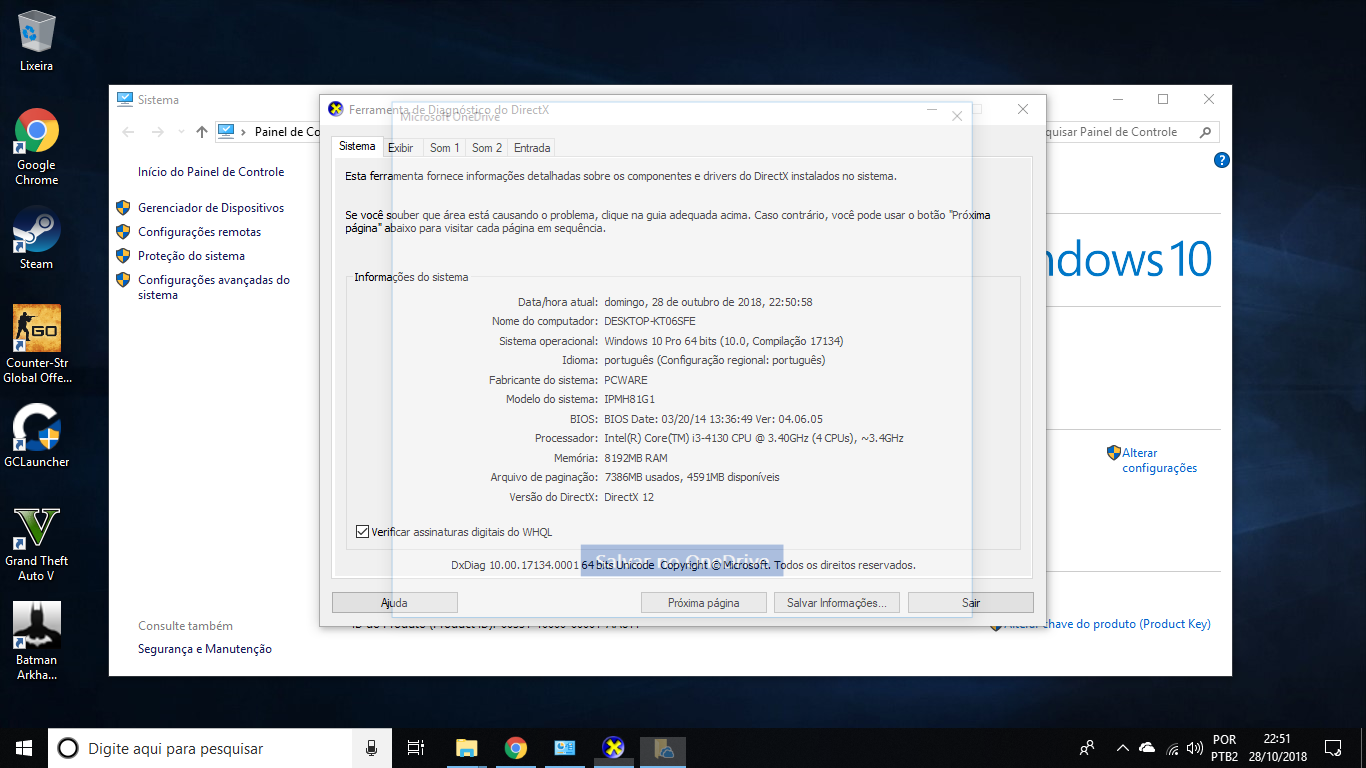This screenshot has height=768, width=1366.
Task: Switch to Chrome in the taskbar
Action: [516, 748]
